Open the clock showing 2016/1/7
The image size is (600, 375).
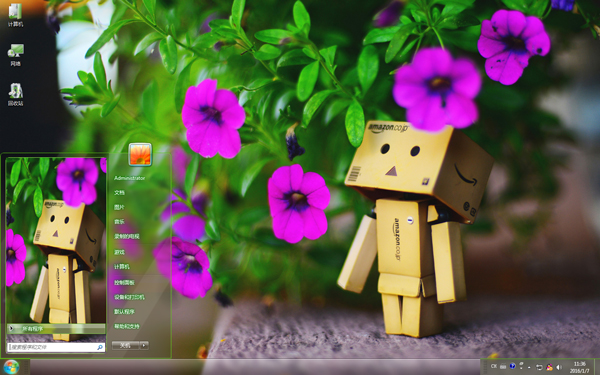pos(580,367)
